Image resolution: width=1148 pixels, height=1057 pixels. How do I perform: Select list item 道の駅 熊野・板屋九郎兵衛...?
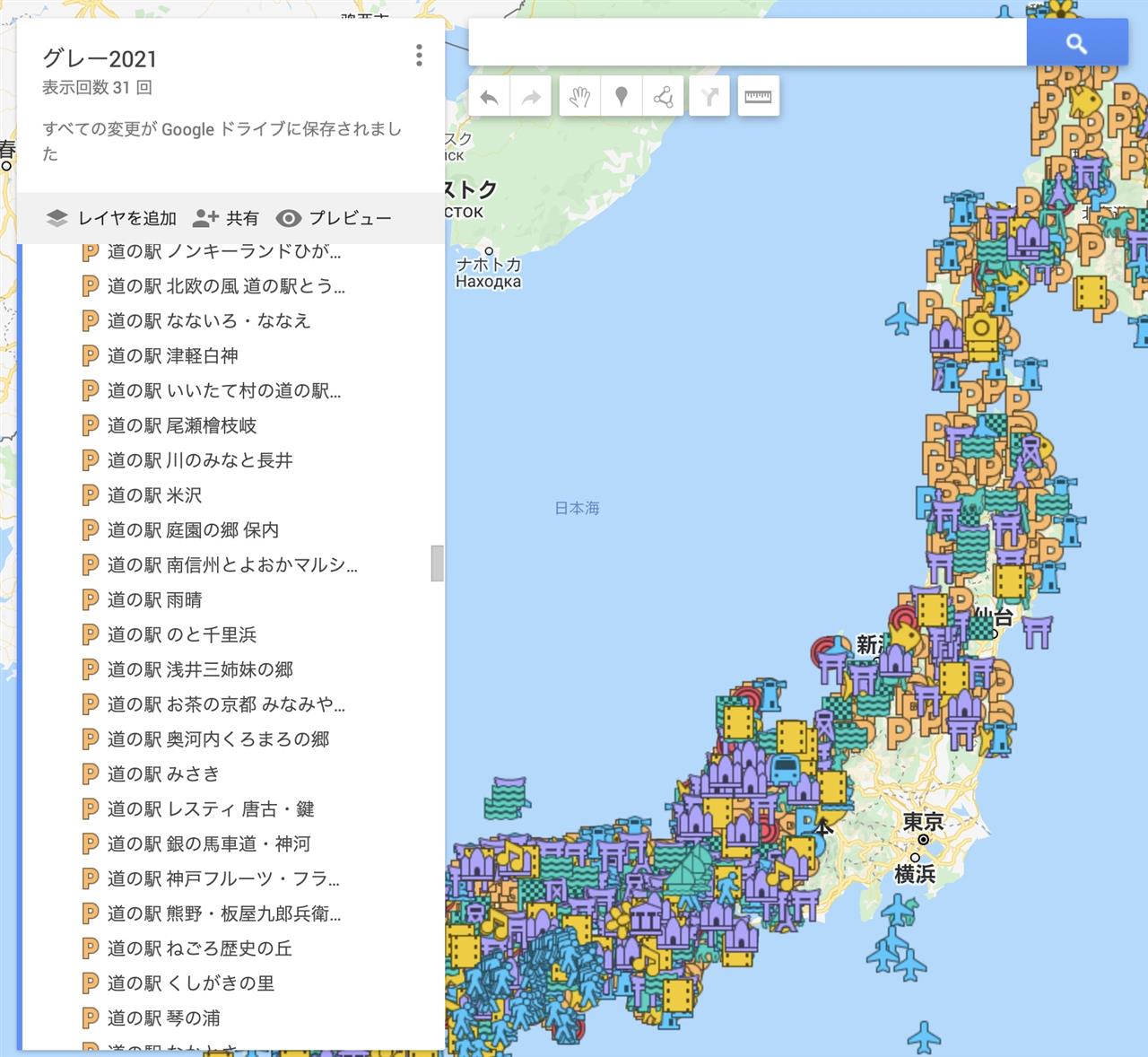224,913
